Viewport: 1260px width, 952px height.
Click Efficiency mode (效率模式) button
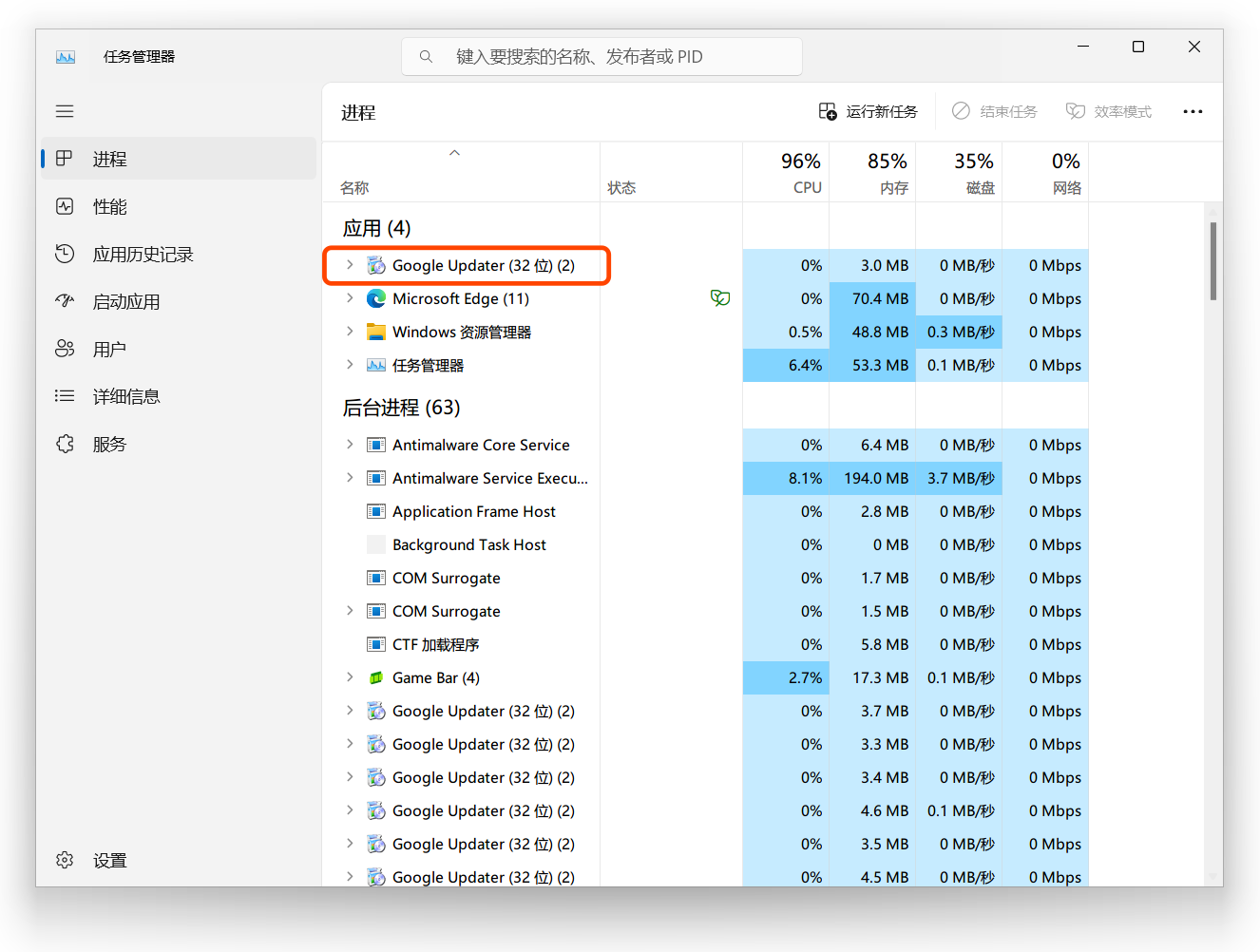[x=1109, y=111]
